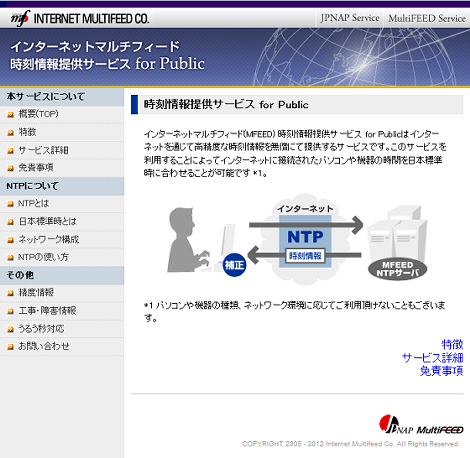Open the JPNAP Service tab
The image size is (470, 458).
coord(350,18)
